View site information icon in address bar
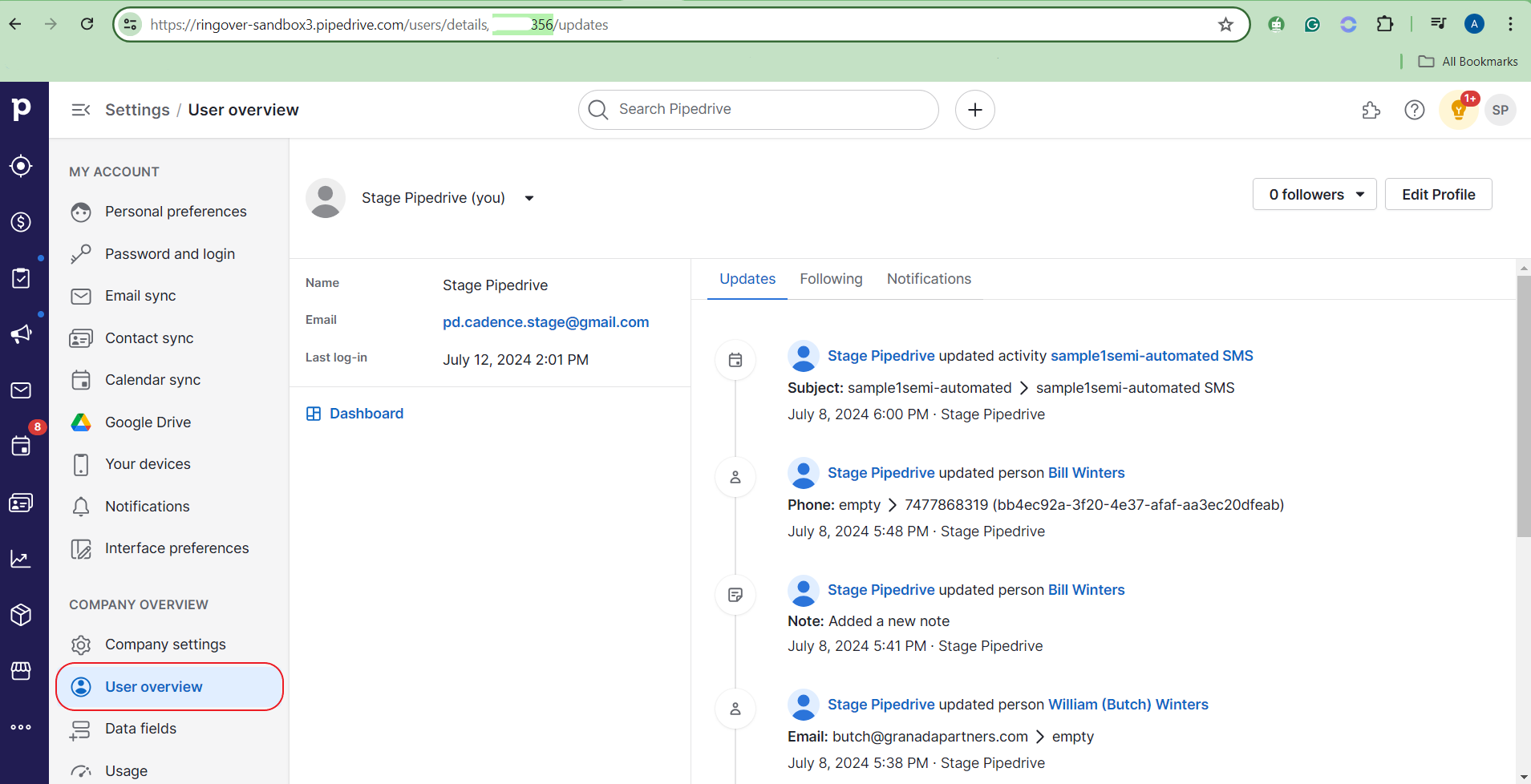 coord(131,24)
